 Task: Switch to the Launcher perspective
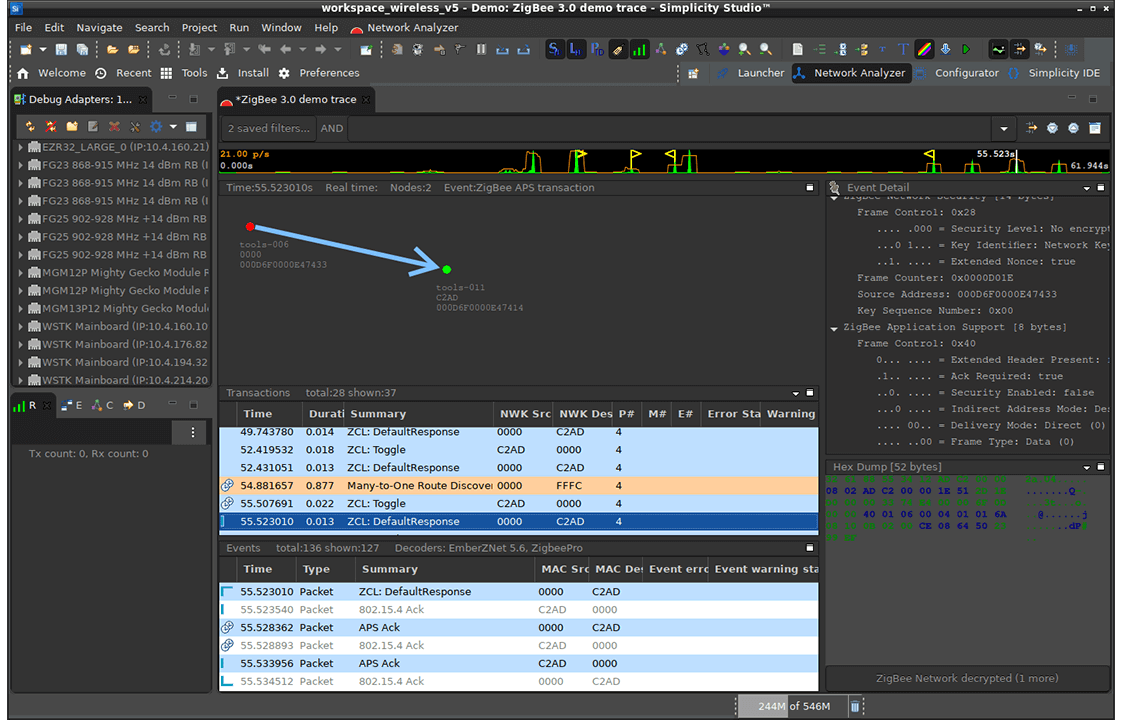(760, 72)
